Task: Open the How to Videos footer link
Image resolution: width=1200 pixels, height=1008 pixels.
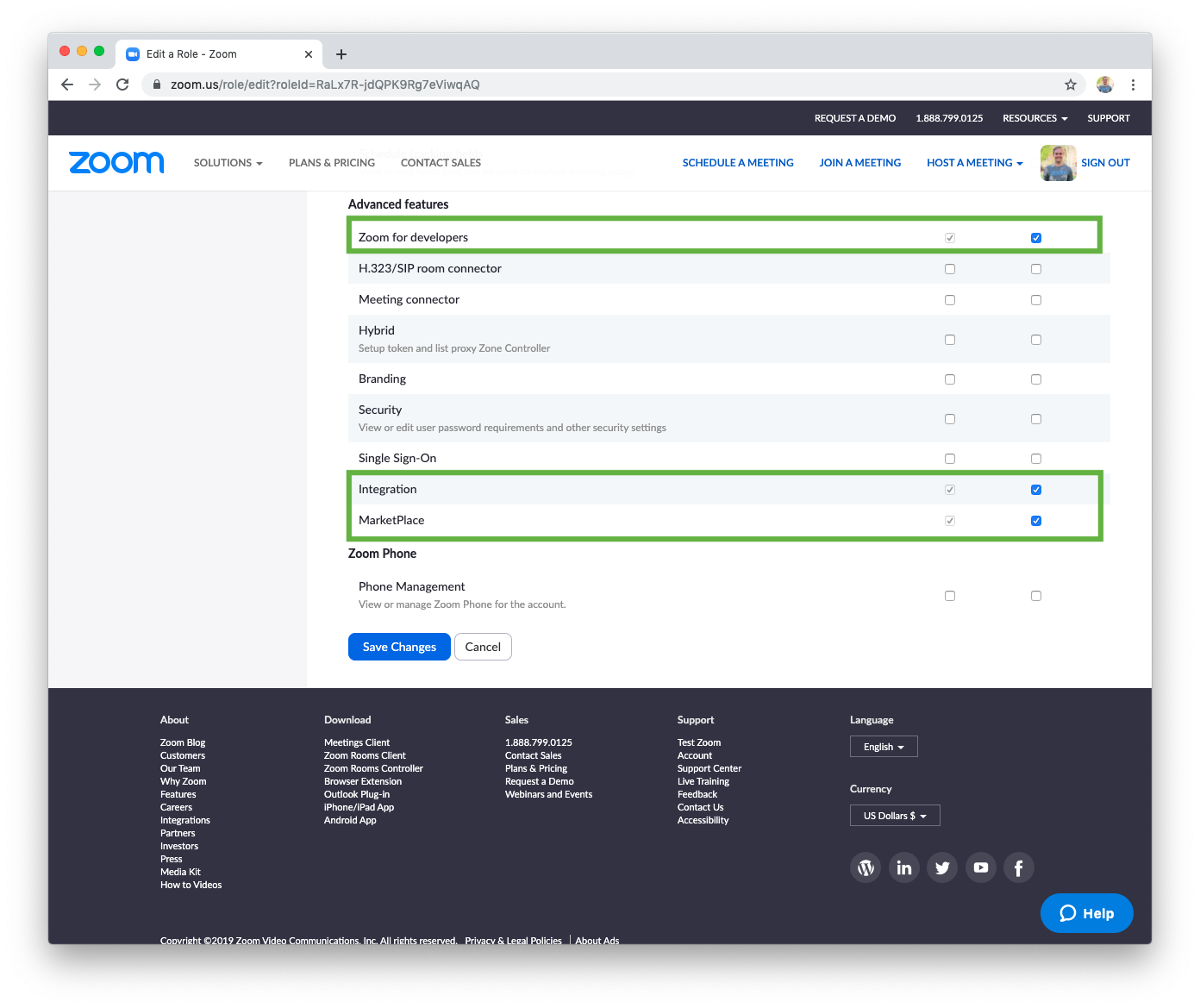Action: click(191, 885)
